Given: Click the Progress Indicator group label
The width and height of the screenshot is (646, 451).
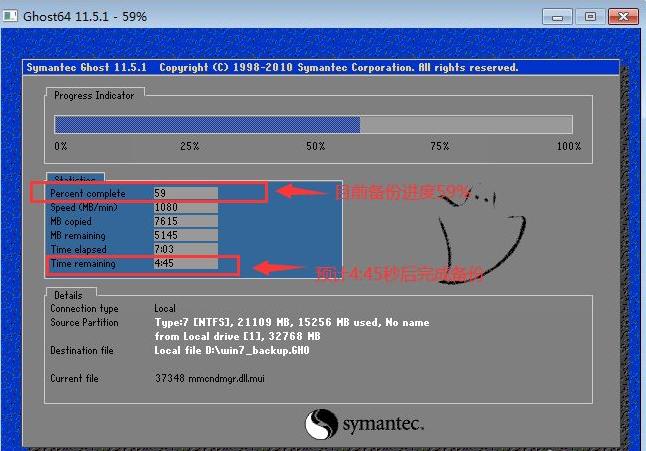Looking at the screenshot, I should (94, 96).
